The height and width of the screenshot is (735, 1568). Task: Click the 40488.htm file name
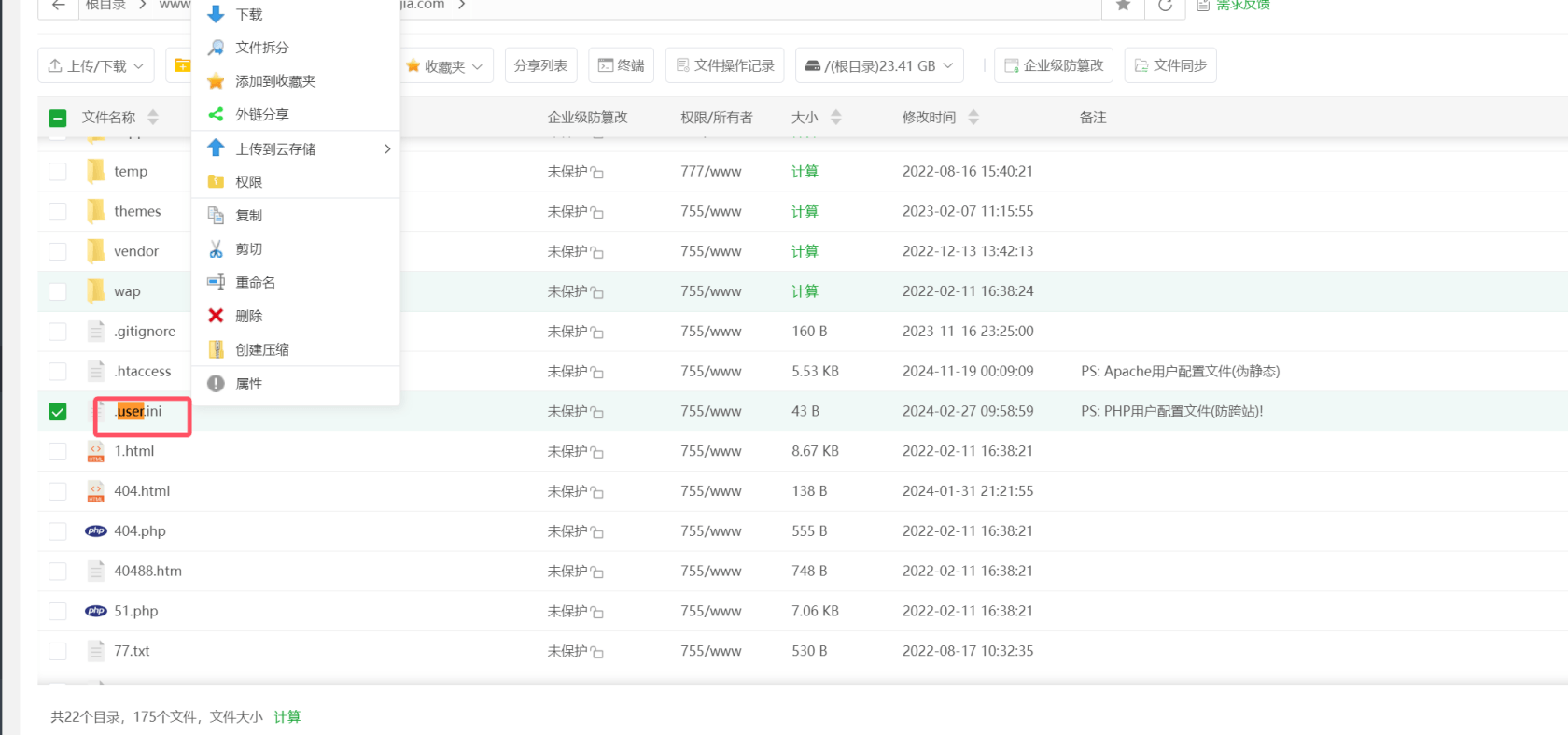click(147, 571)
